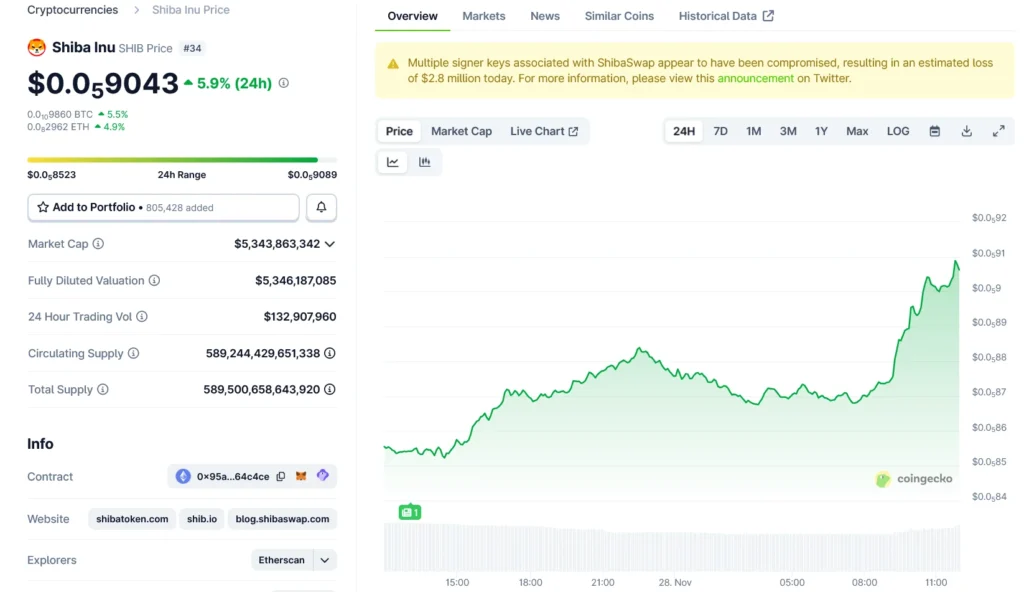This screenshot has width=1024, height=592.
Task: Toggle LOG scale on chart
Action: point(898,131)
